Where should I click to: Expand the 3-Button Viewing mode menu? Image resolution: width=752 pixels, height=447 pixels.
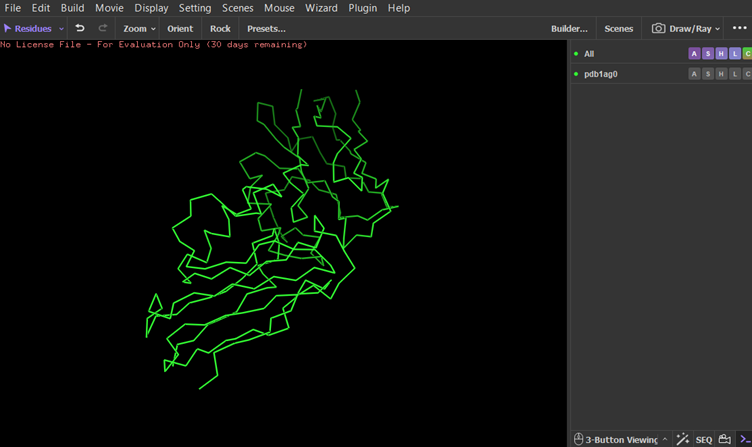pos(665,439)
